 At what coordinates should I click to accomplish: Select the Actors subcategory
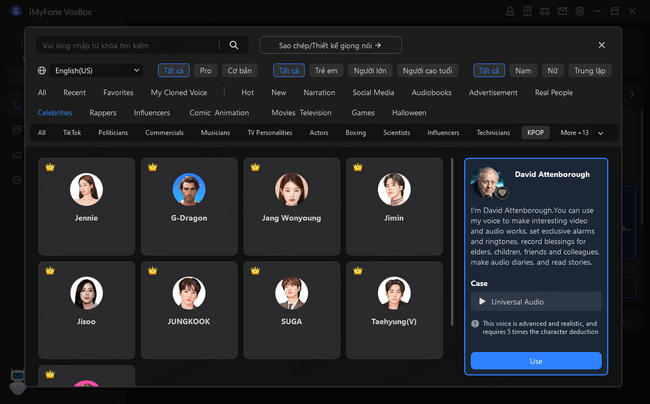click(319, 133)
